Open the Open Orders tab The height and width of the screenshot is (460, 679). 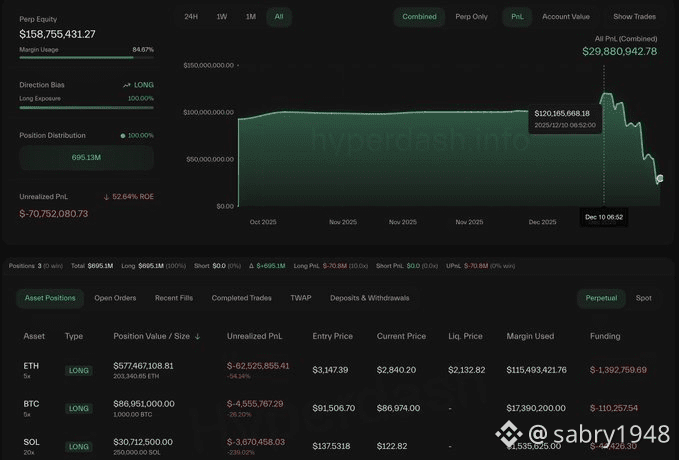pos(115,298)
